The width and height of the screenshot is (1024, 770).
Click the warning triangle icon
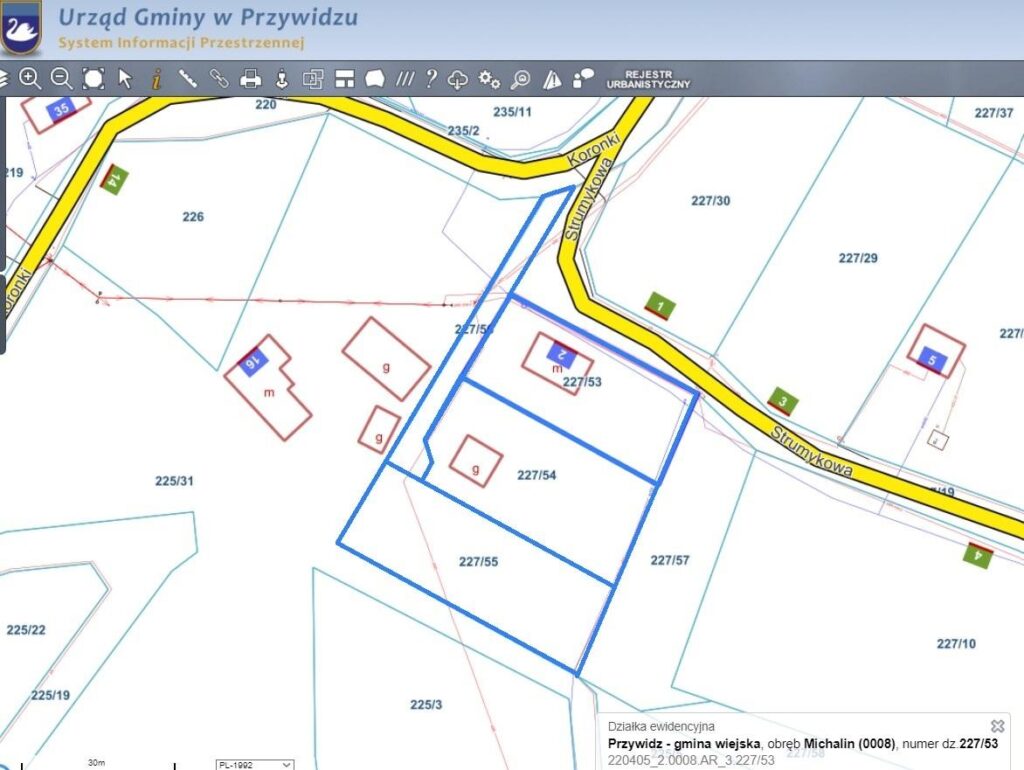coord(552,80)
